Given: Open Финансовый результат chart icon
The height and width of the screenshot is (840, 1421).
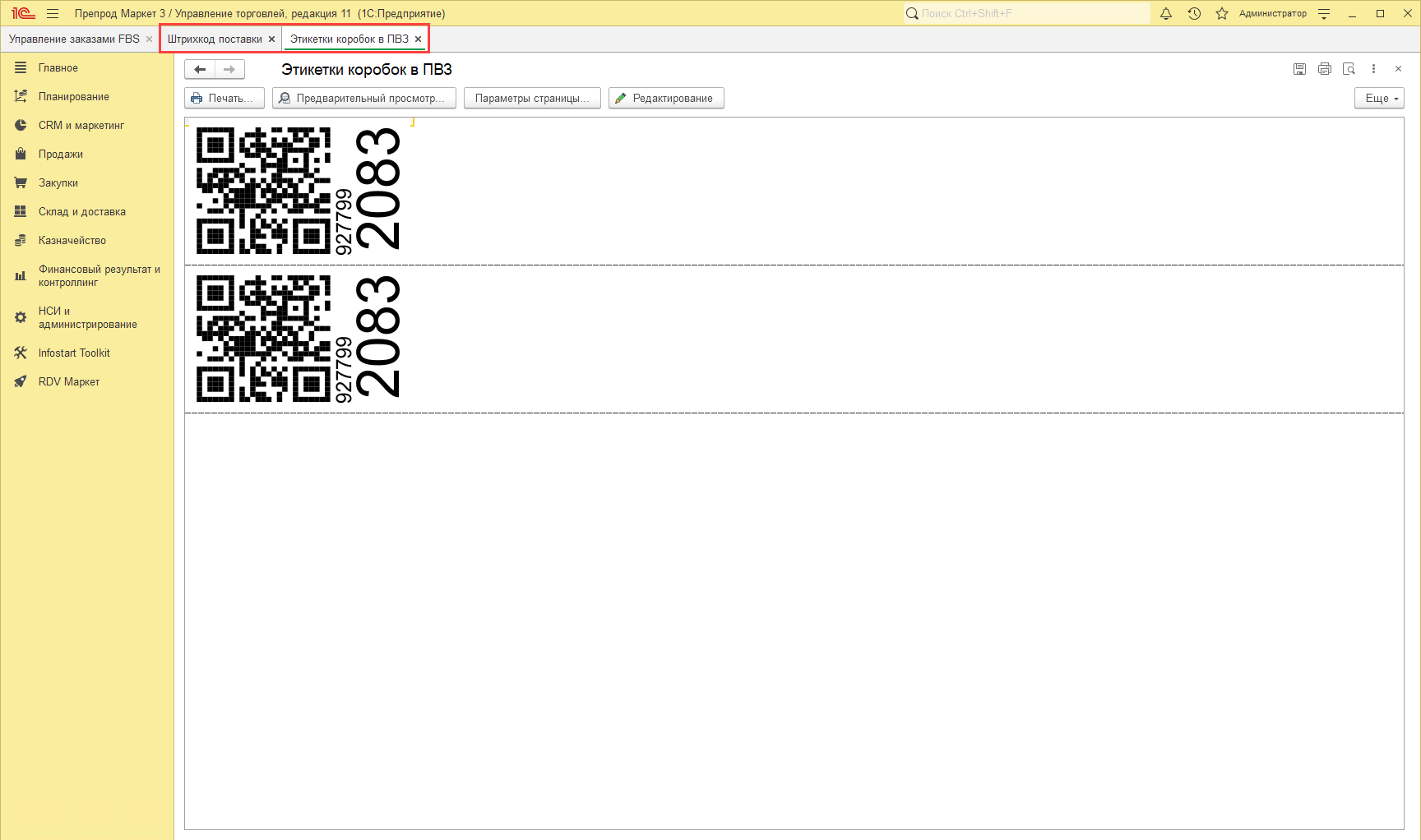Looking at the screenshot, I should (21, 276).
